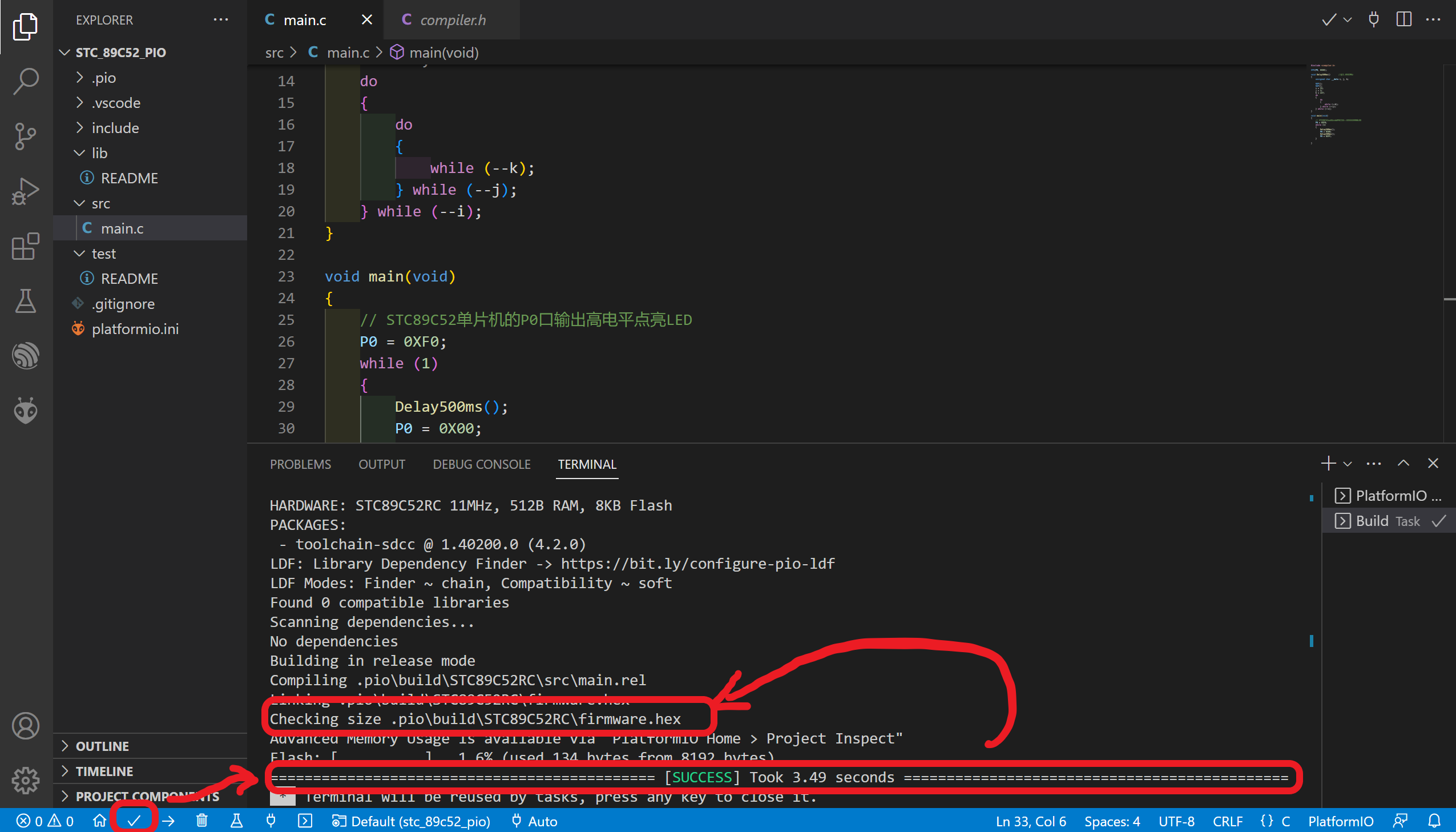Open Explorer Views and More Actions ellipsis

coord(221,19)
